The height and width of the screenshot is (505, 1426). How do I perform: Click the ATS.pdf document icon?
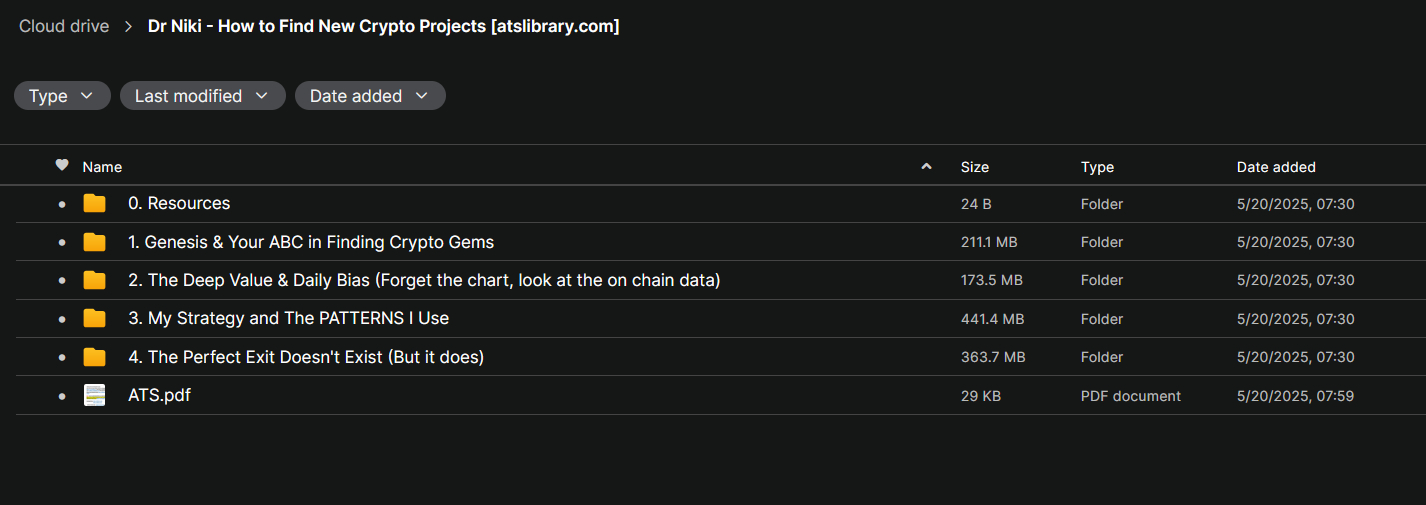click(94, 396)
